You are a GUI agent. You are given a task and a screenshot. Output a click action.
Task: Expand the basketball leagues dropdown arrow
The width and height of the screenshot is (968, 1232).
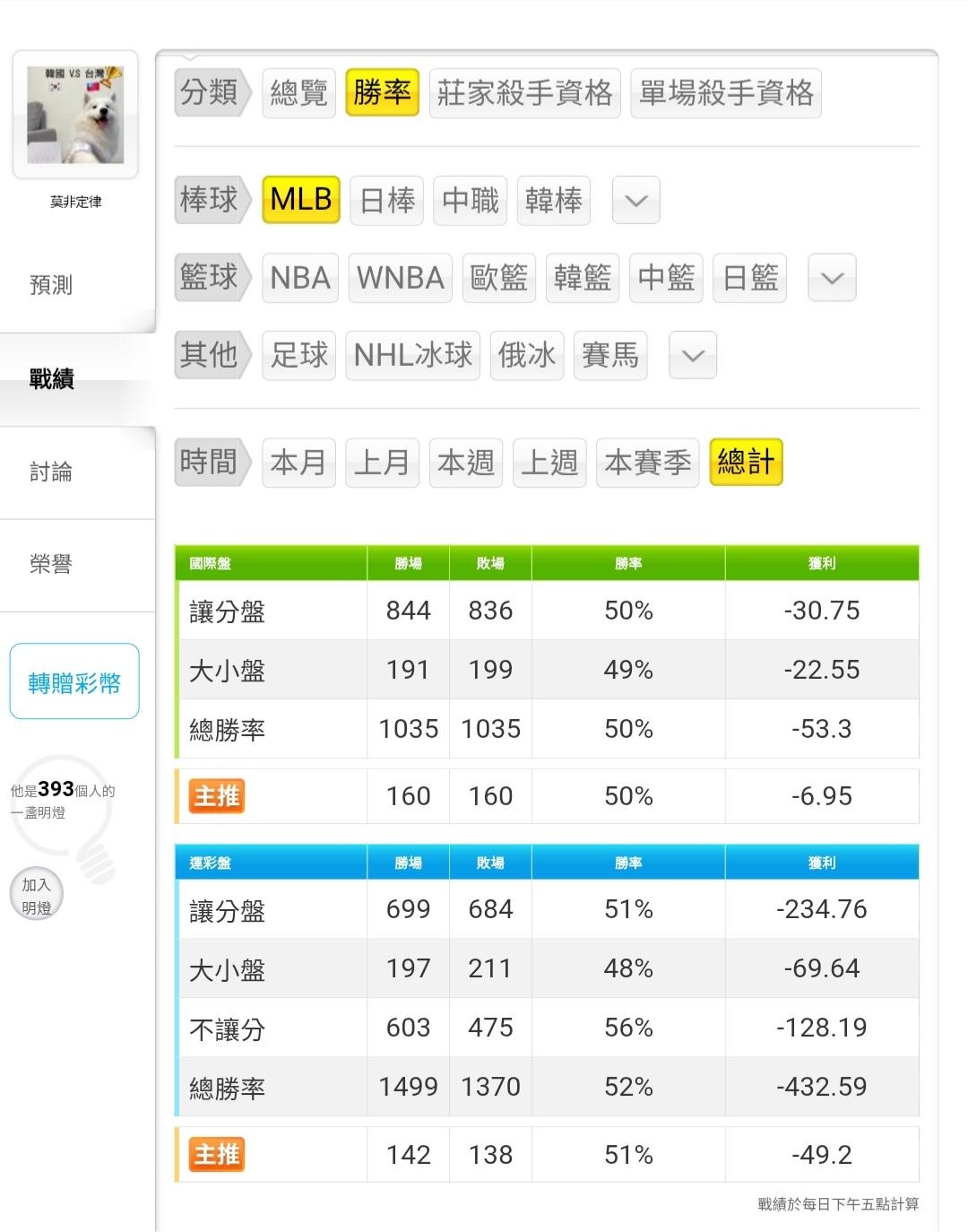(832, 278)
